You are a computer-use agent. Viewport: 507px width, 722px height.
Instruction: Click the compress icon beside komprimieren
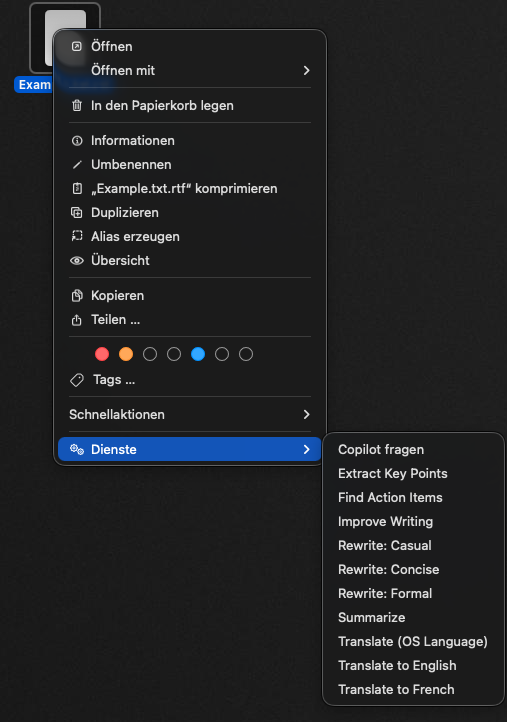(x=77, y=188)
